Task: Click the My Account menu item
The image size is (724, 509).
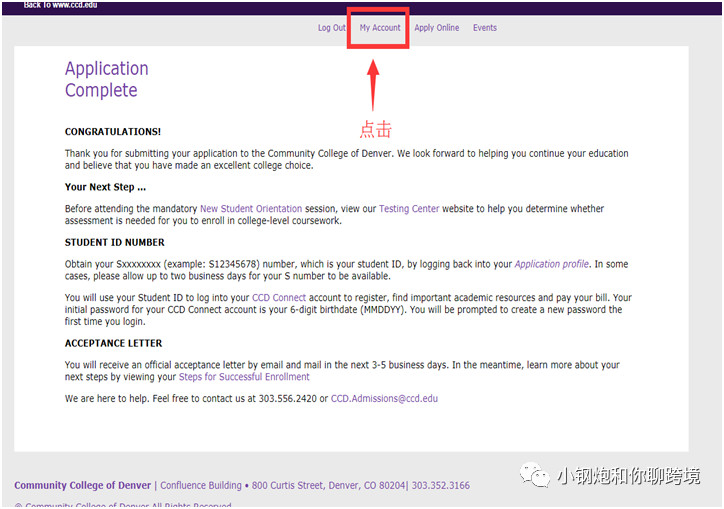Action: click(x=380, y=28)
